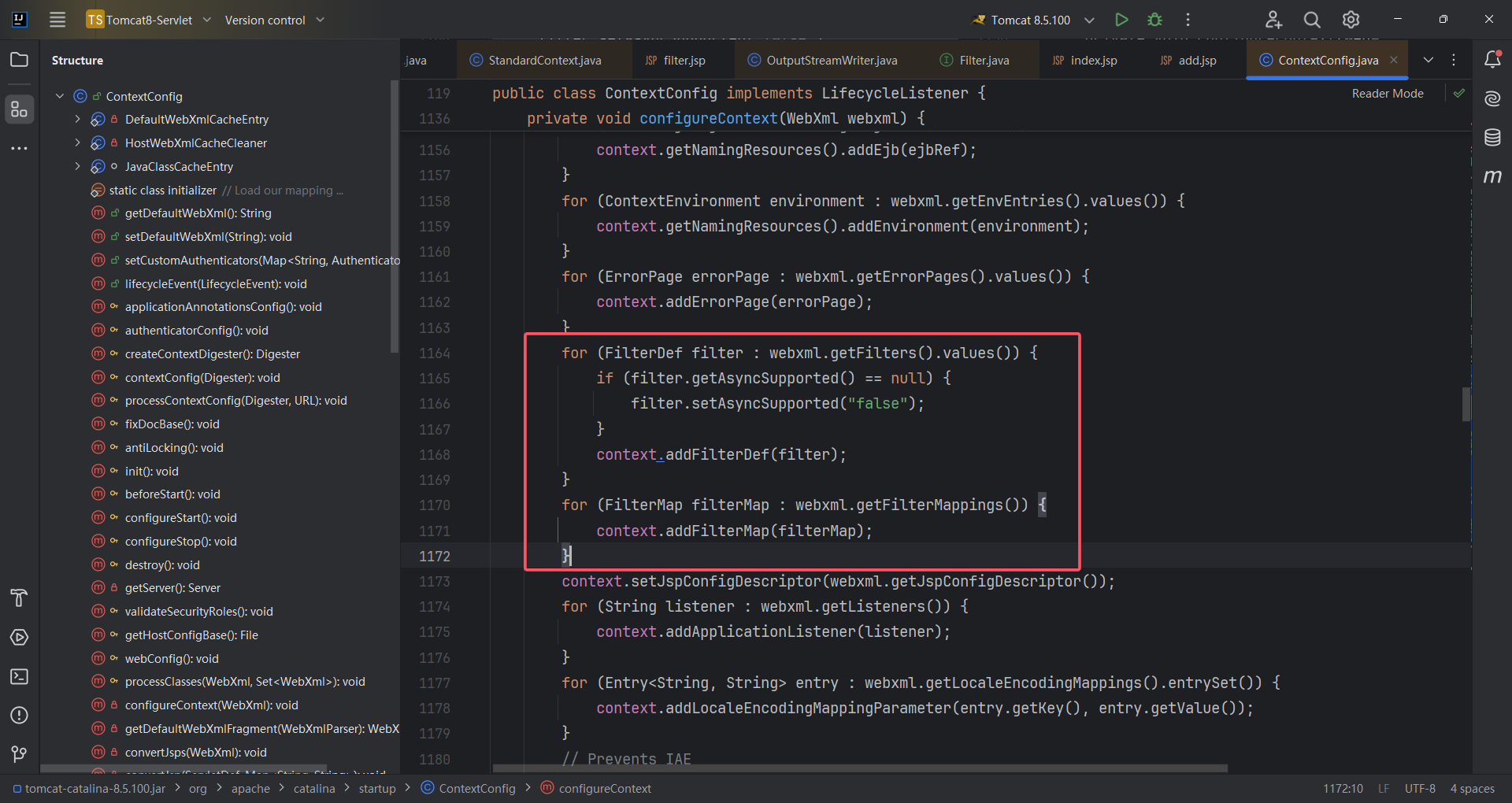Screen dimensions: 1512x803
Task: Select getDefaultWebXml() in Structure
Action: 198,213
